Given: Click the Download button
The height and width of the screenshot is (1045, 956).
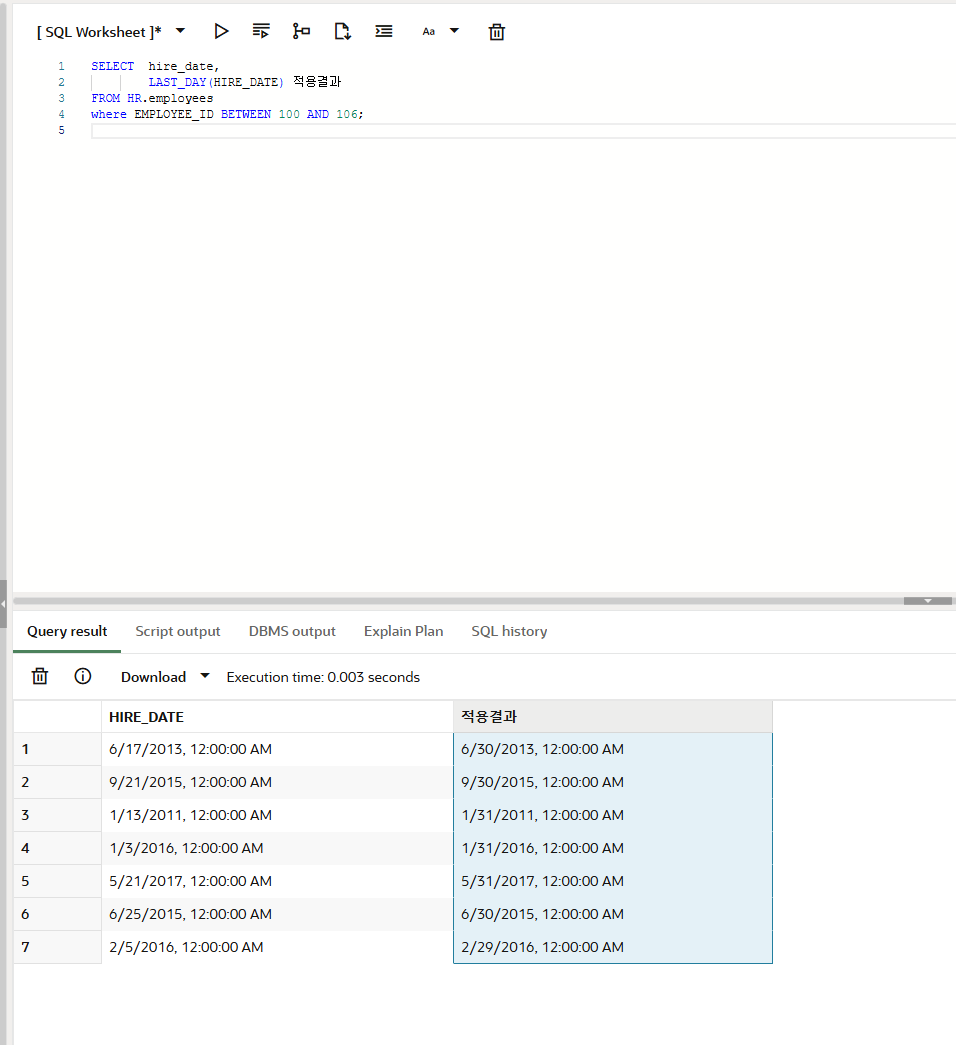Looking at the screenshot, I should tap(153, 677).
